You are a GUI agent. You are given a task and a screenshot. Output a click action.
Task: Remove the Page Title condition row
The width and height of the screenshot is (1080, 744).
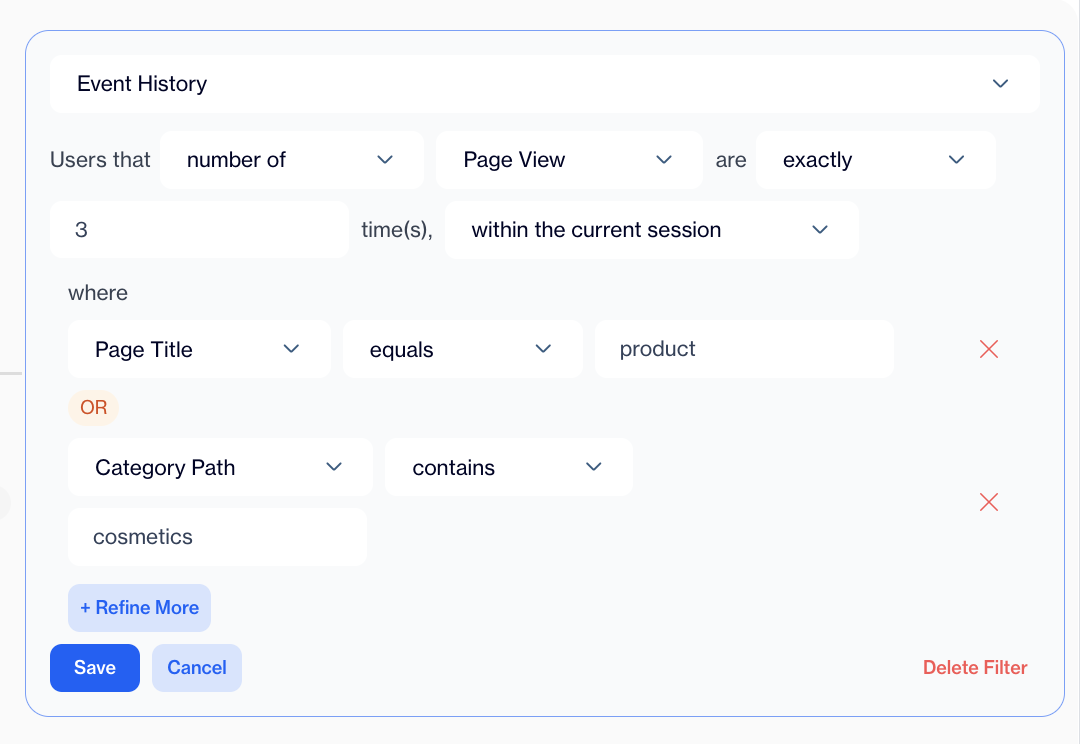[x=989, y=349]
